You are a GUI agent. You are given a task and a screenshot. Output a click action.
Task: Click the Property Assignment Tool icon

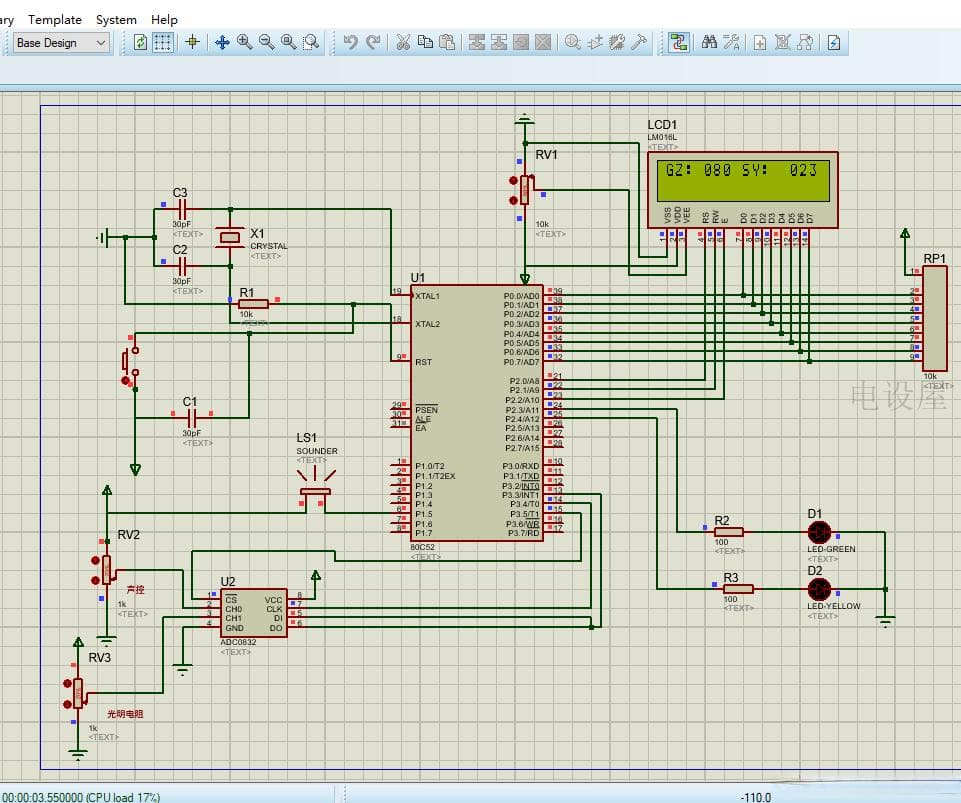pyautogui.click(x=731, y=42)
